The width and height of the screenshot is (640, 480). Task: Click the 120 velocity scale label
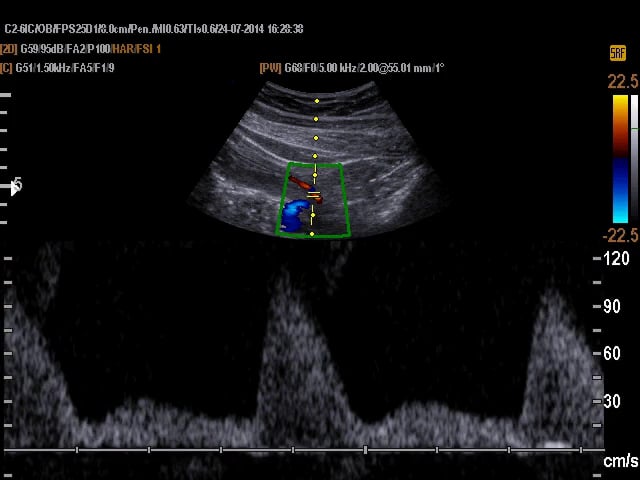[x=616, y=259]
